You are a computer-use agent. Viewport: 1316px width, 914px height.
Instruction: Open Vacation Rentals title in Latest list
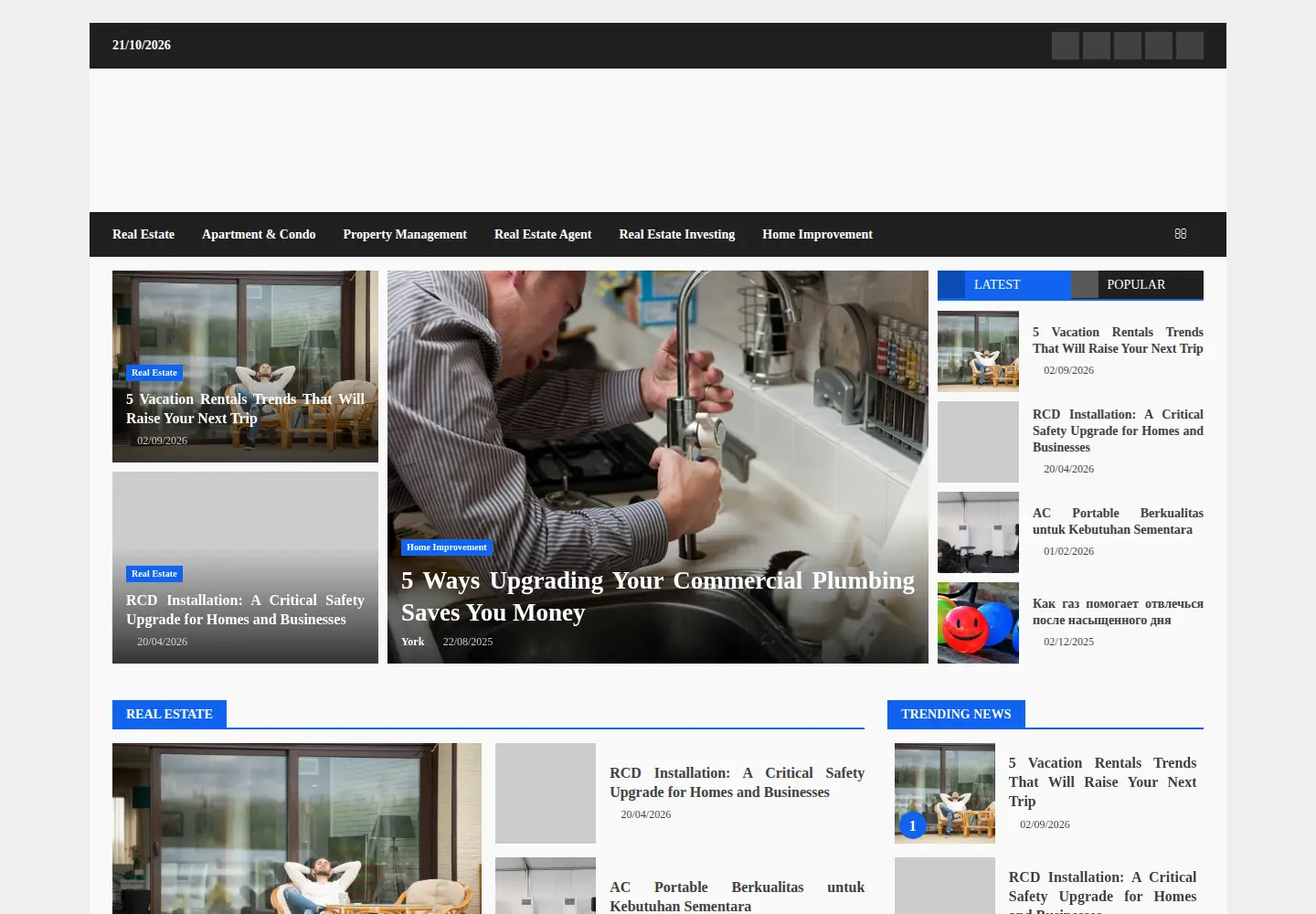pos(1118,340)
